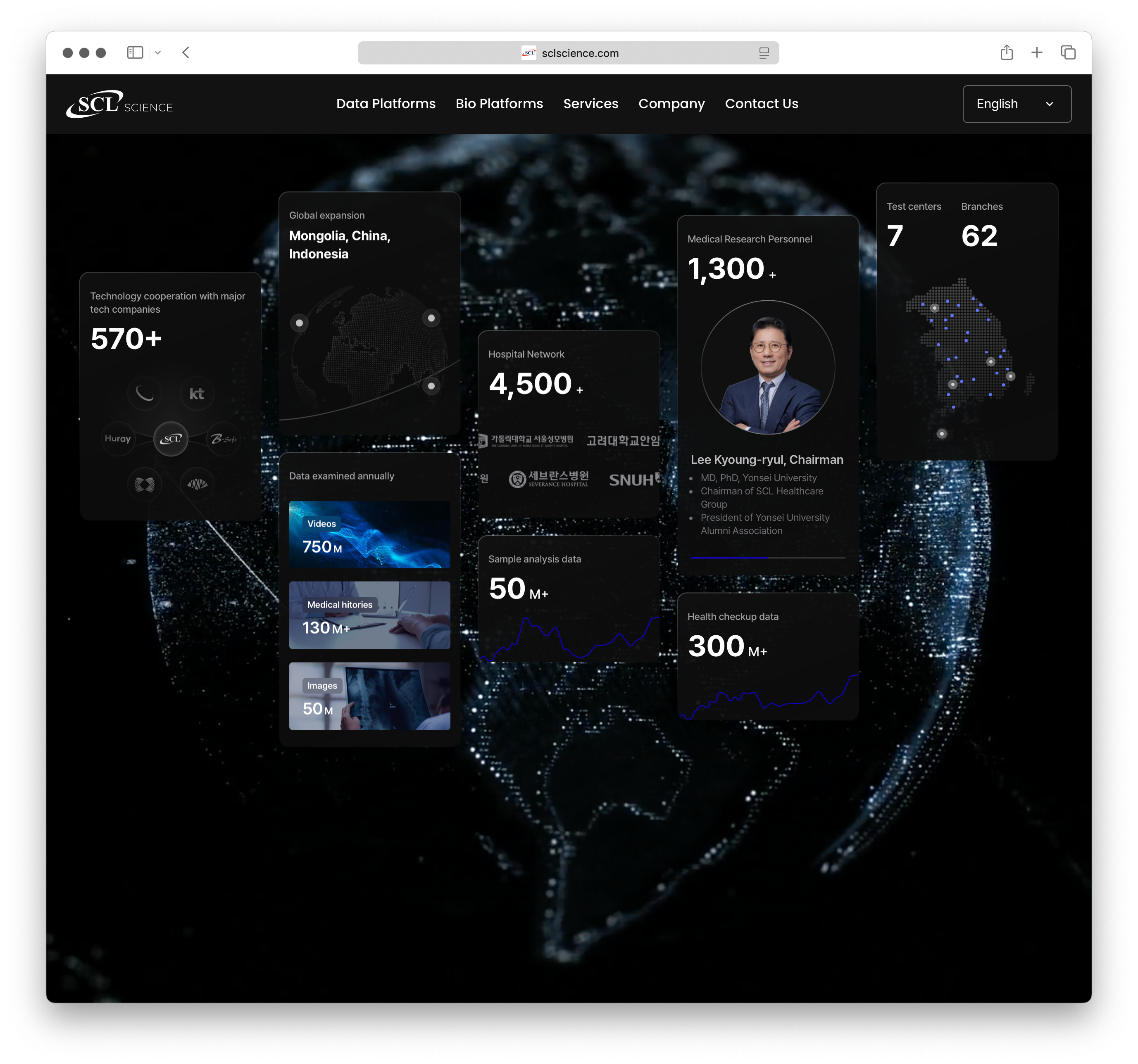Open the Bio Platforms menu
This screenshot has width=1138, height=1064.
coord(499,104)
